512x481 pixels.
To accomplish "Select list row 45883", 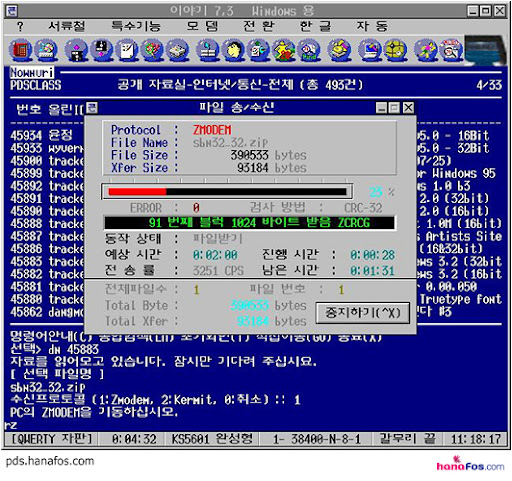I will tap(47, 262).
